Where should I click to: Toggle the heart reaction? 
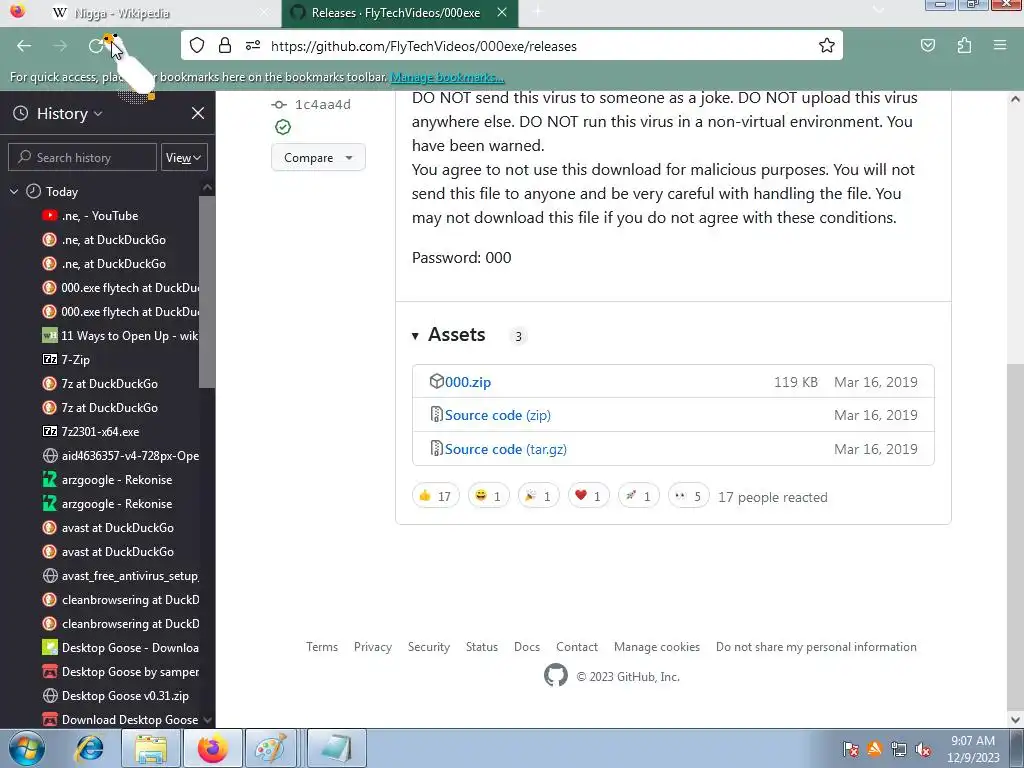tap(588, 496)
